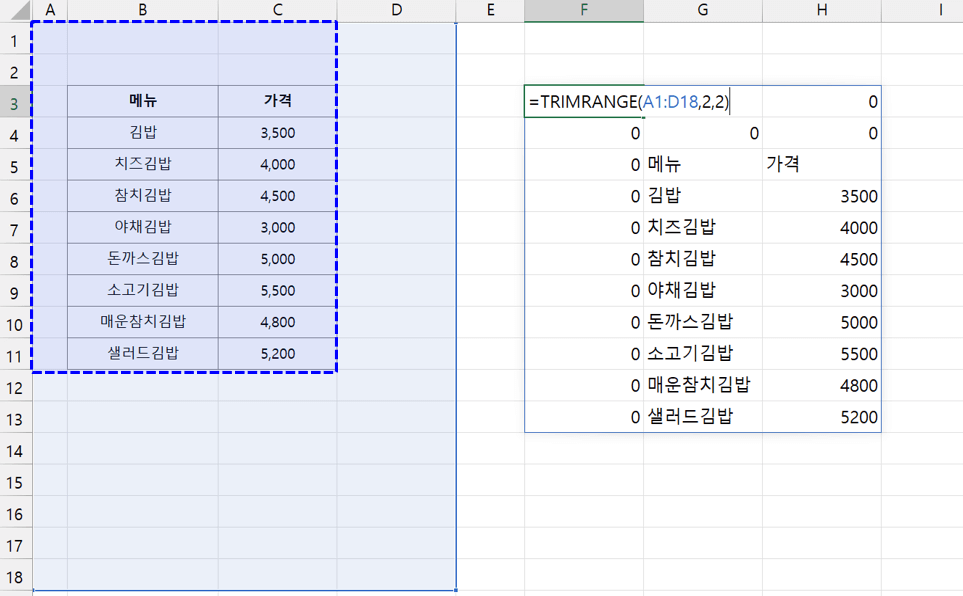Select column C header

click(278, 10)
